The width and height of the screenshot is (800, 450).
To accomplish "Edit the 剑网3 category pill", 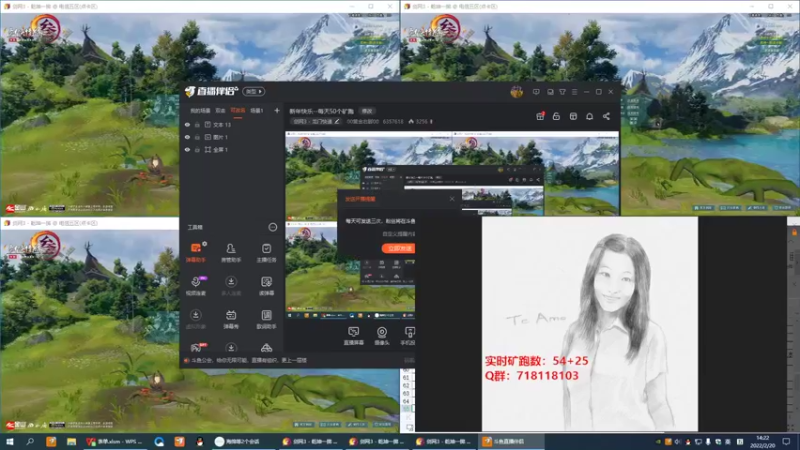I will 316,121.
